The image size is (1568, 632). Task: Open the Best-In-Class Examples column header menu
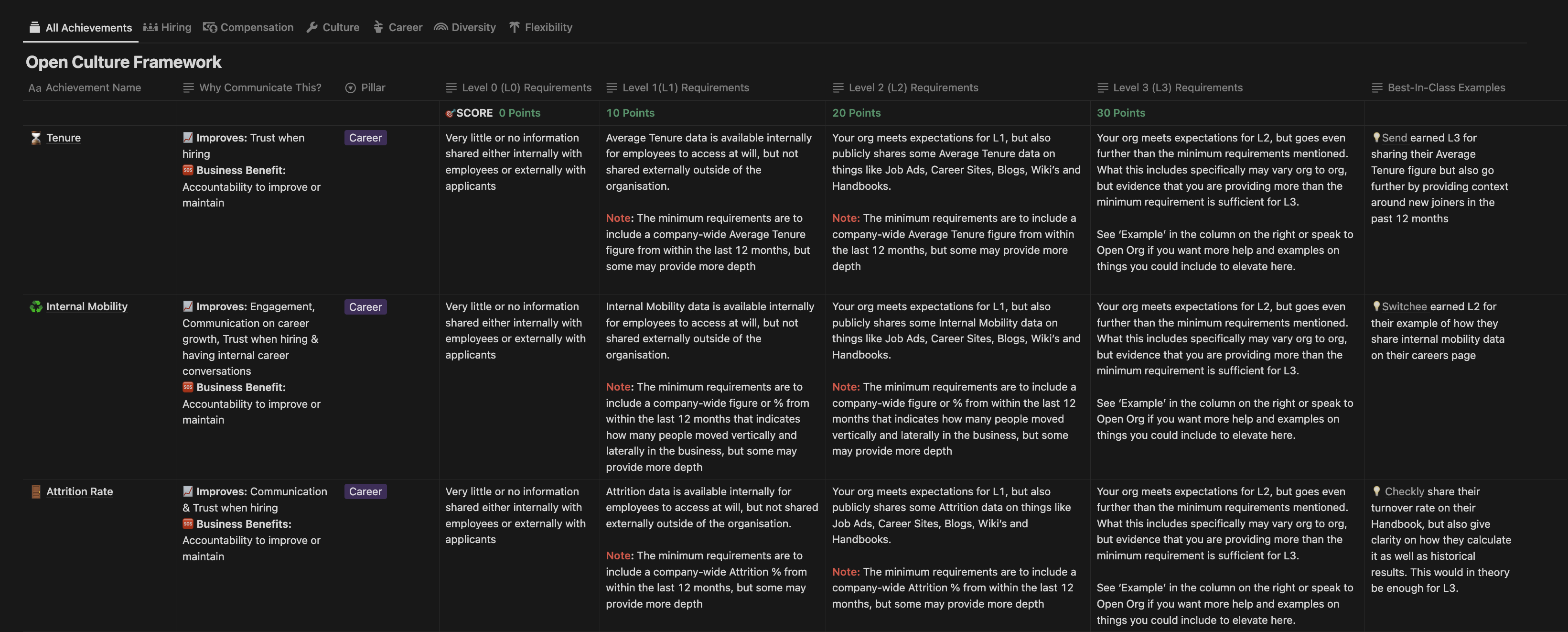point(1446,87)
